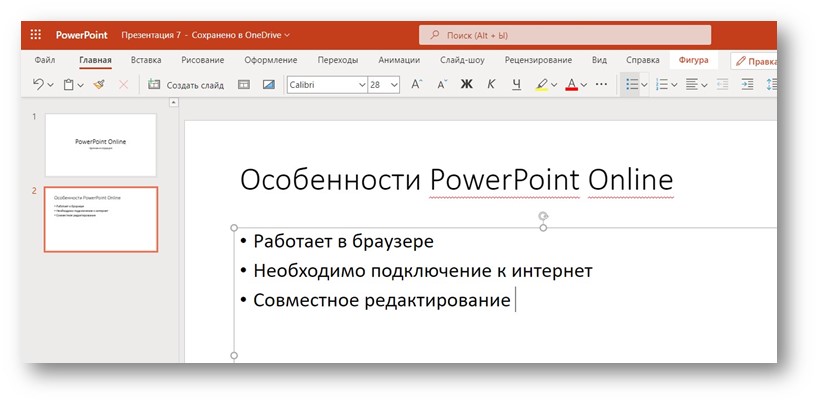This screenshot has width=819, height=405.
Task: Expand the Undo dropdown arrow
Action: (x=51, y=85)
